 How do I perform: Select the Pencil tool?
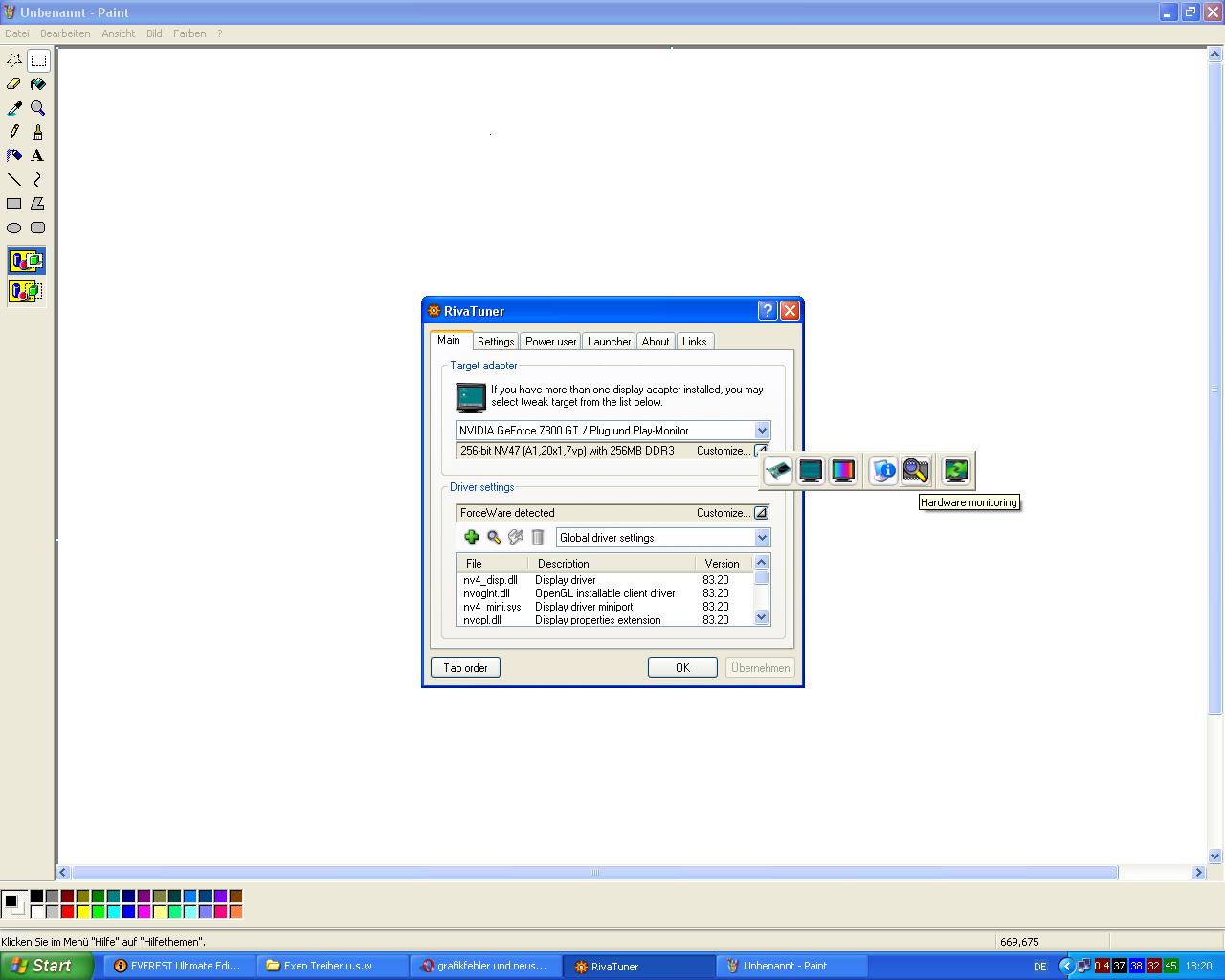point(14,132)
